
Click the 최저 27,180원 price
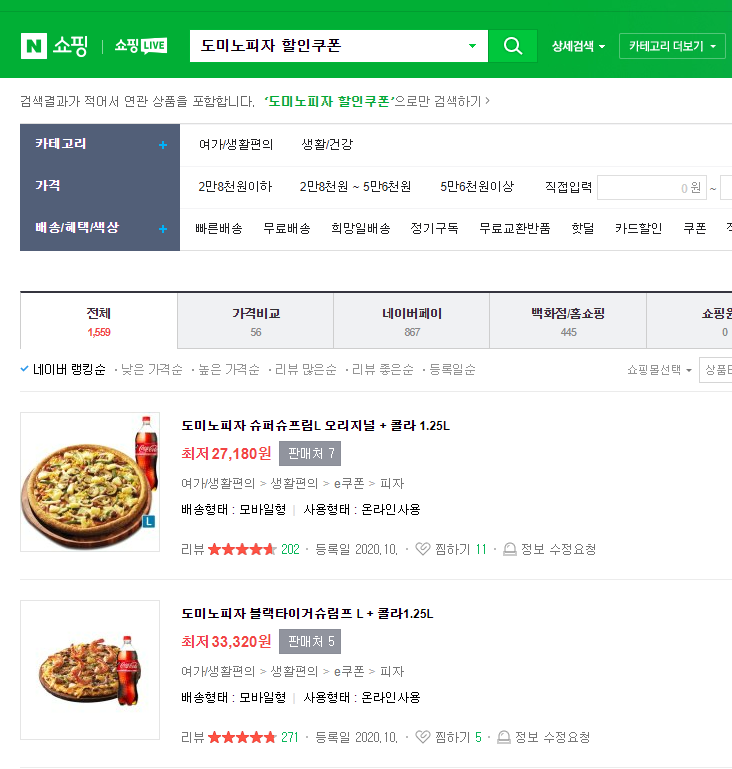226,453
